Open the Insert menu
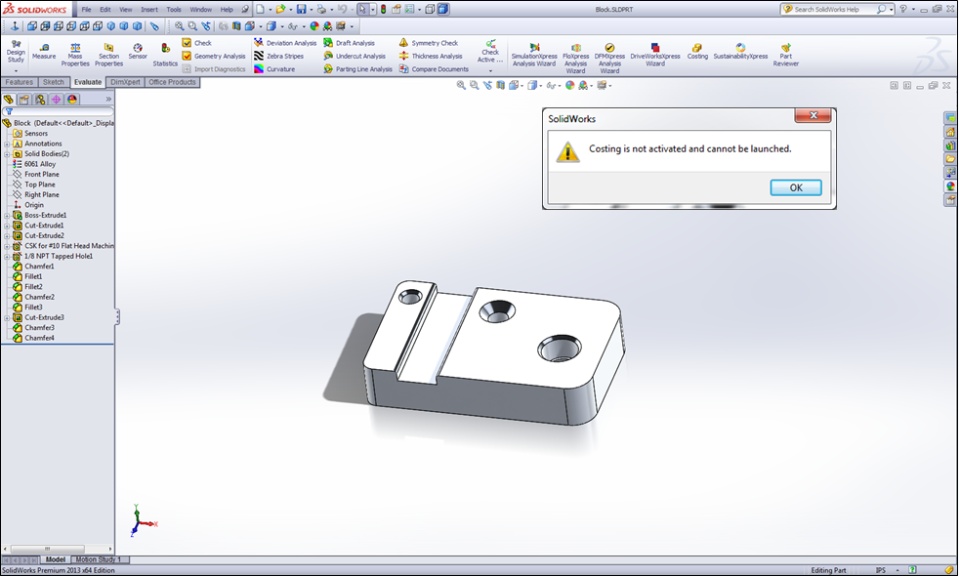 [x=149, y=9]
